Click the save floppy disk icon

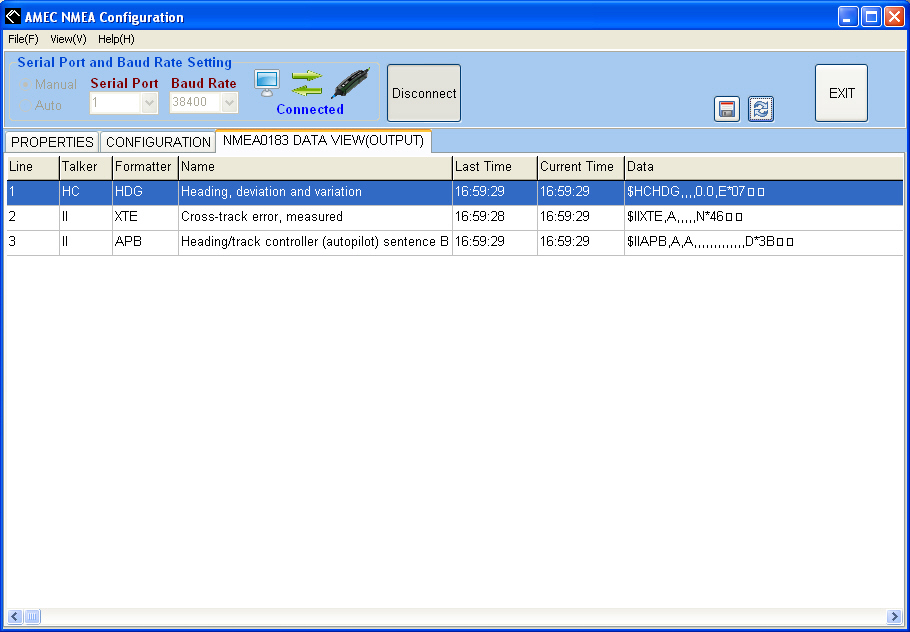727,109
